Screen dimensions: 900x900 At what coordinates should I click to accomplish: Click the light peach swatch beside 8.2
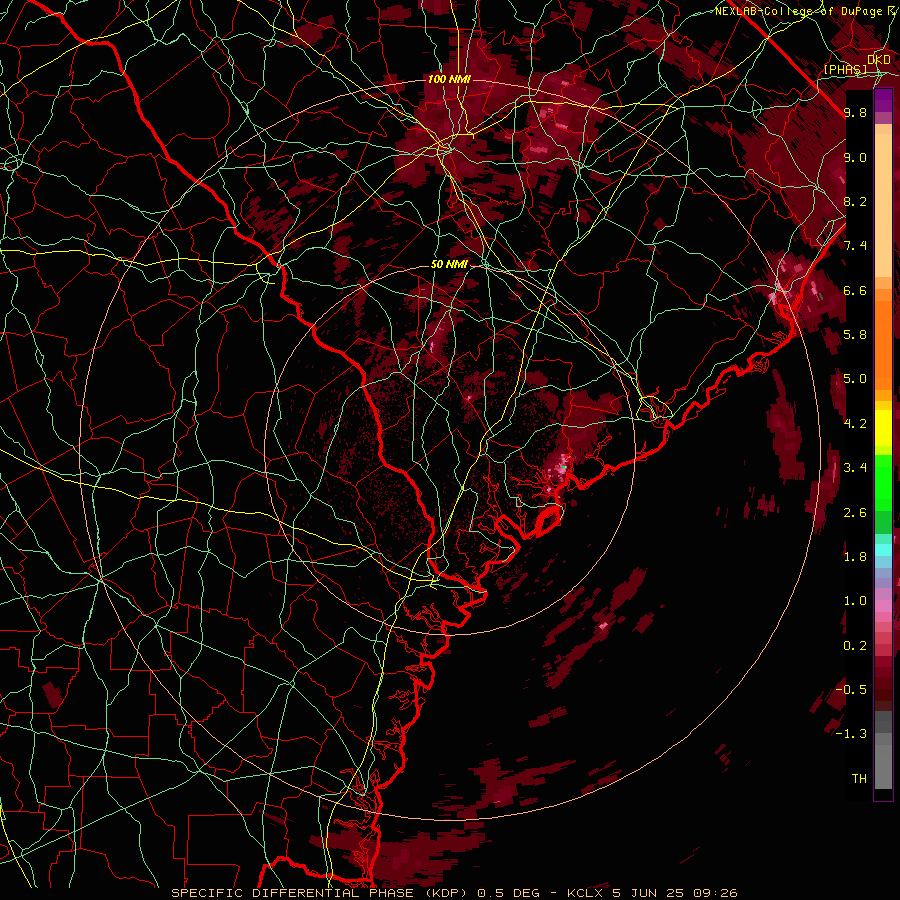coord(883,207)
